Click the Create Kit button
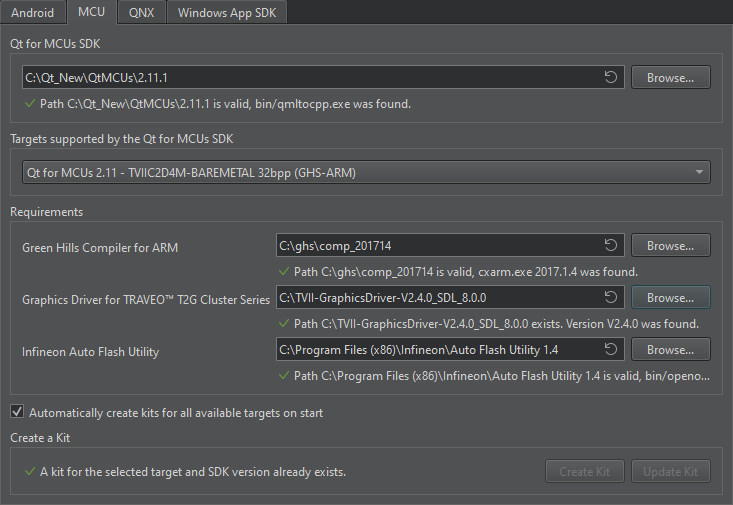733x505 pixels. (x=585, y=472)
